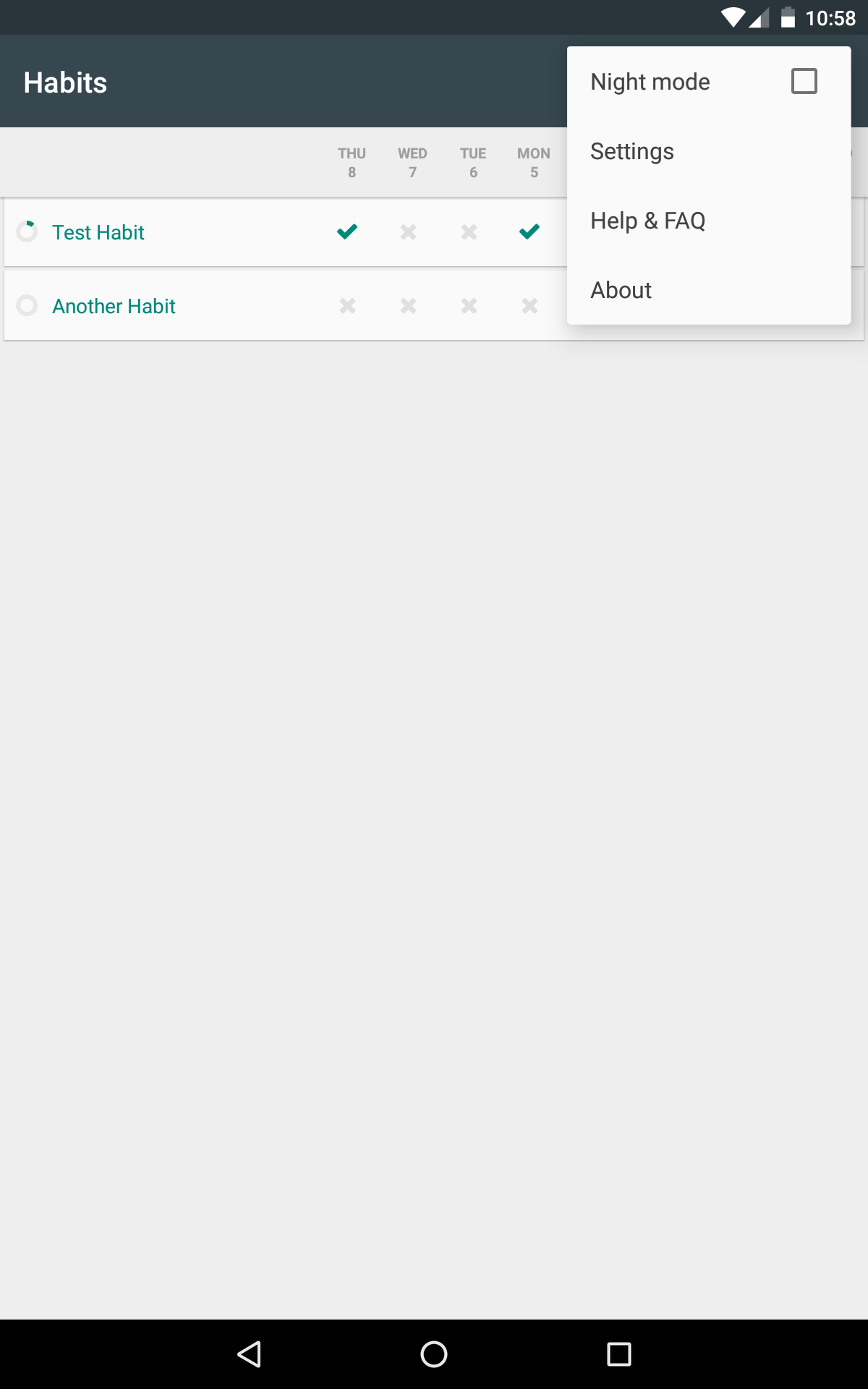Open Settings from the overflow menu
The image size is (868, 1389).
point(709,151)
